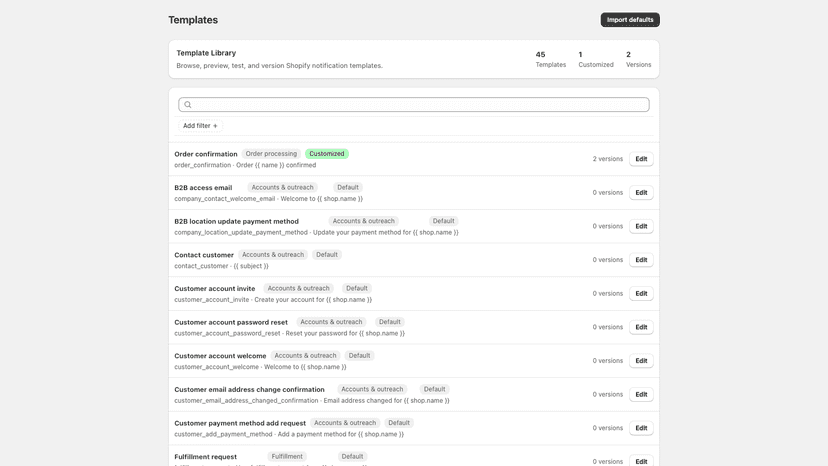Click the Import defaults button

629,20
